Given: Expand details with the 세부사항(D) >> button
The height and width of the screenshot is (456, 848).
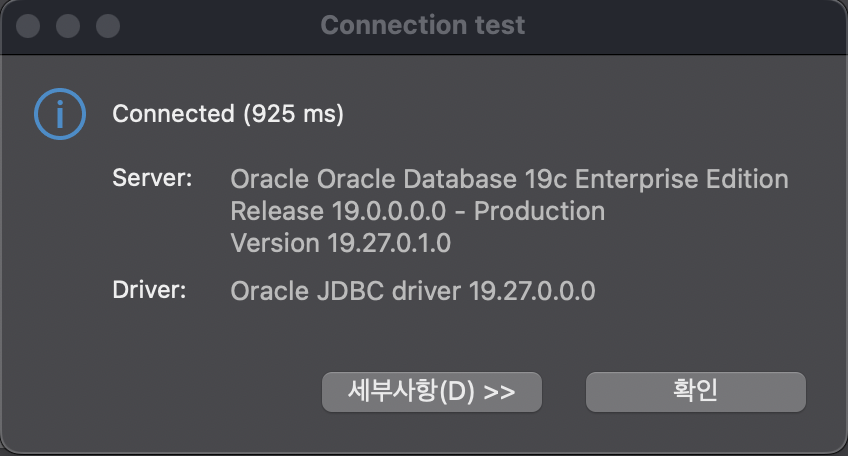Looking at the screenshot, I should [432, 392].
